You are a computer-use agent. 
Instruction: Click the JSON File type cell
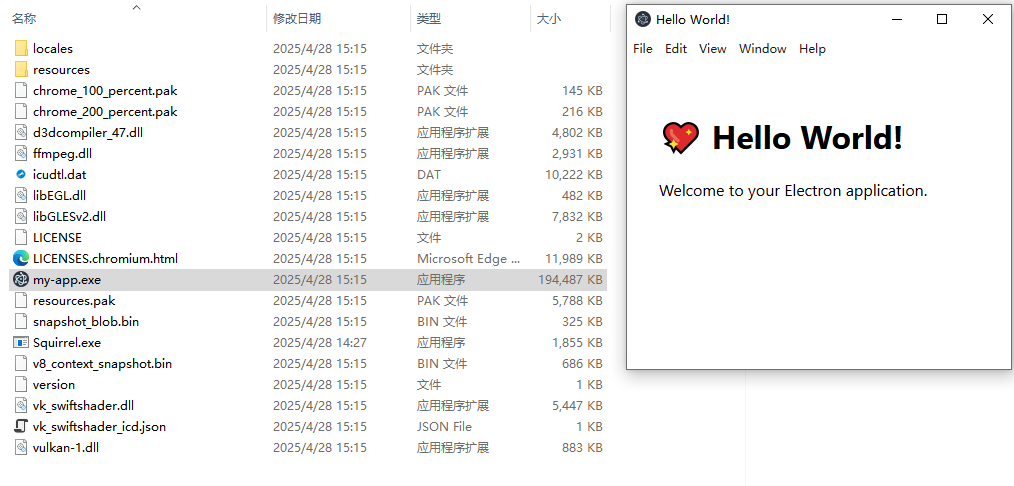click(444, 427)
